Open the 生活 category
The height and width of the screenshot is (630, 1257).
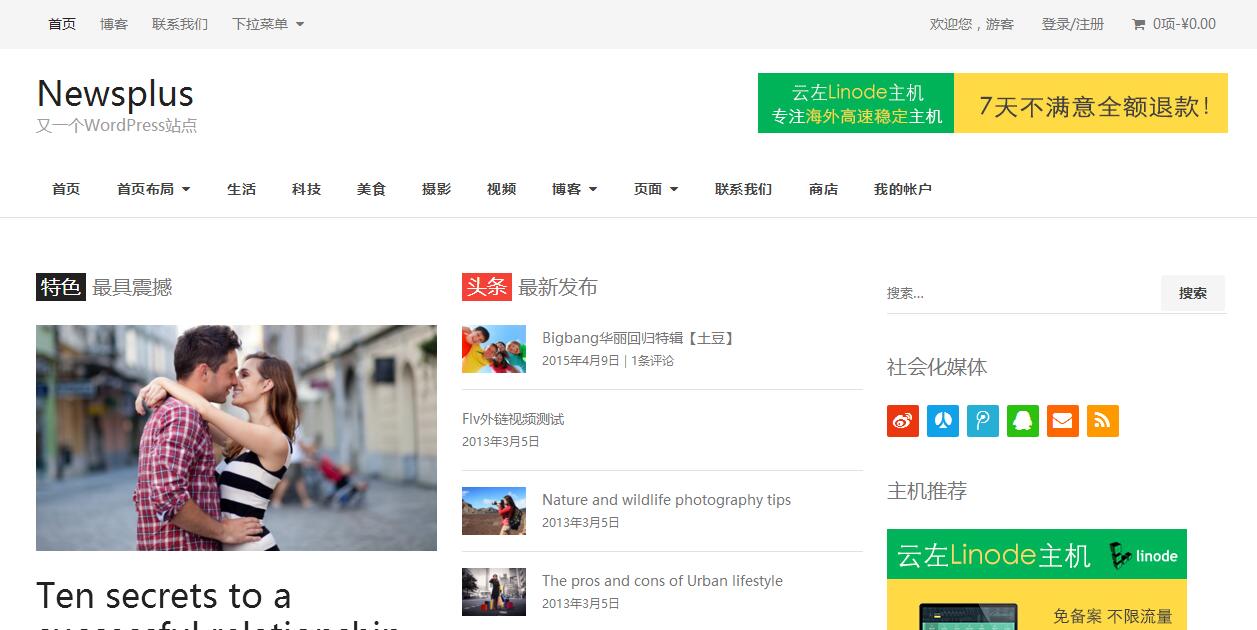click(241, 189)
